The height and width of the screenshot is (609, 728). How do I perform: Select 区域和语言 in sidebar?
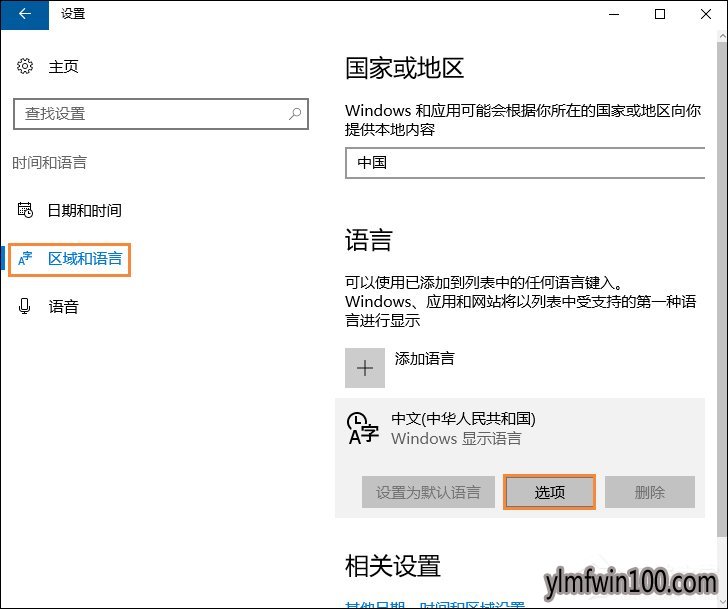pos(70,259)
